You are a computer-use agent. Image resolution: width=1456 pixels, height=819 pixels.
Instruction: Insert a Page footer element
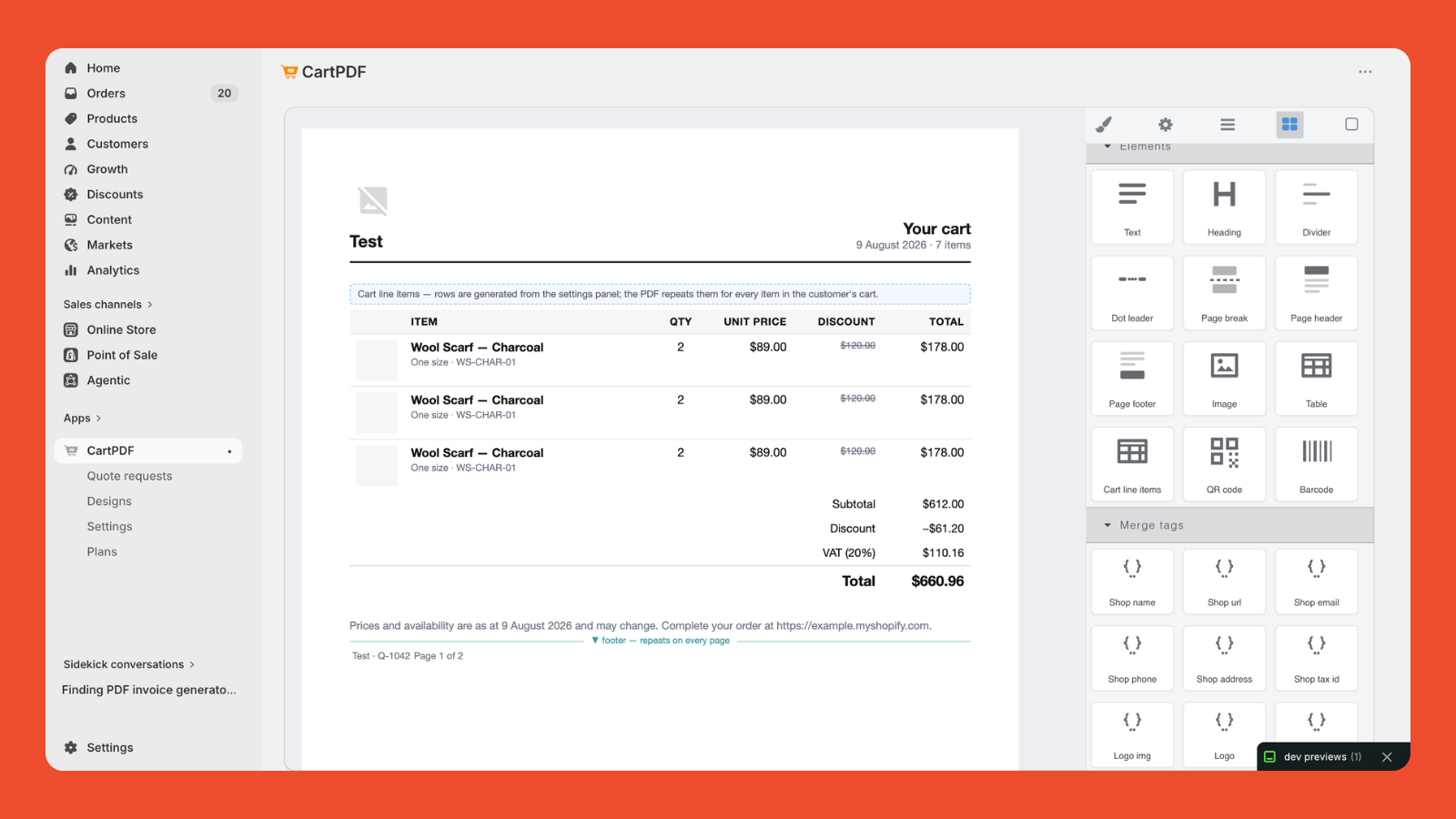1132,379
